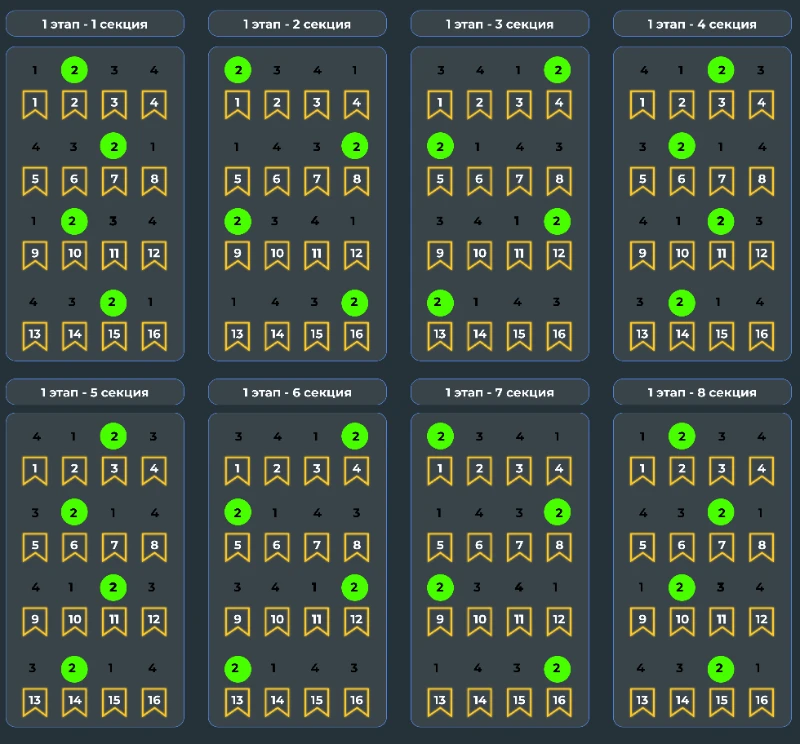Click bookmark 1 in section 1
This screenshot has width=800, height=744.
pos(35,104)
